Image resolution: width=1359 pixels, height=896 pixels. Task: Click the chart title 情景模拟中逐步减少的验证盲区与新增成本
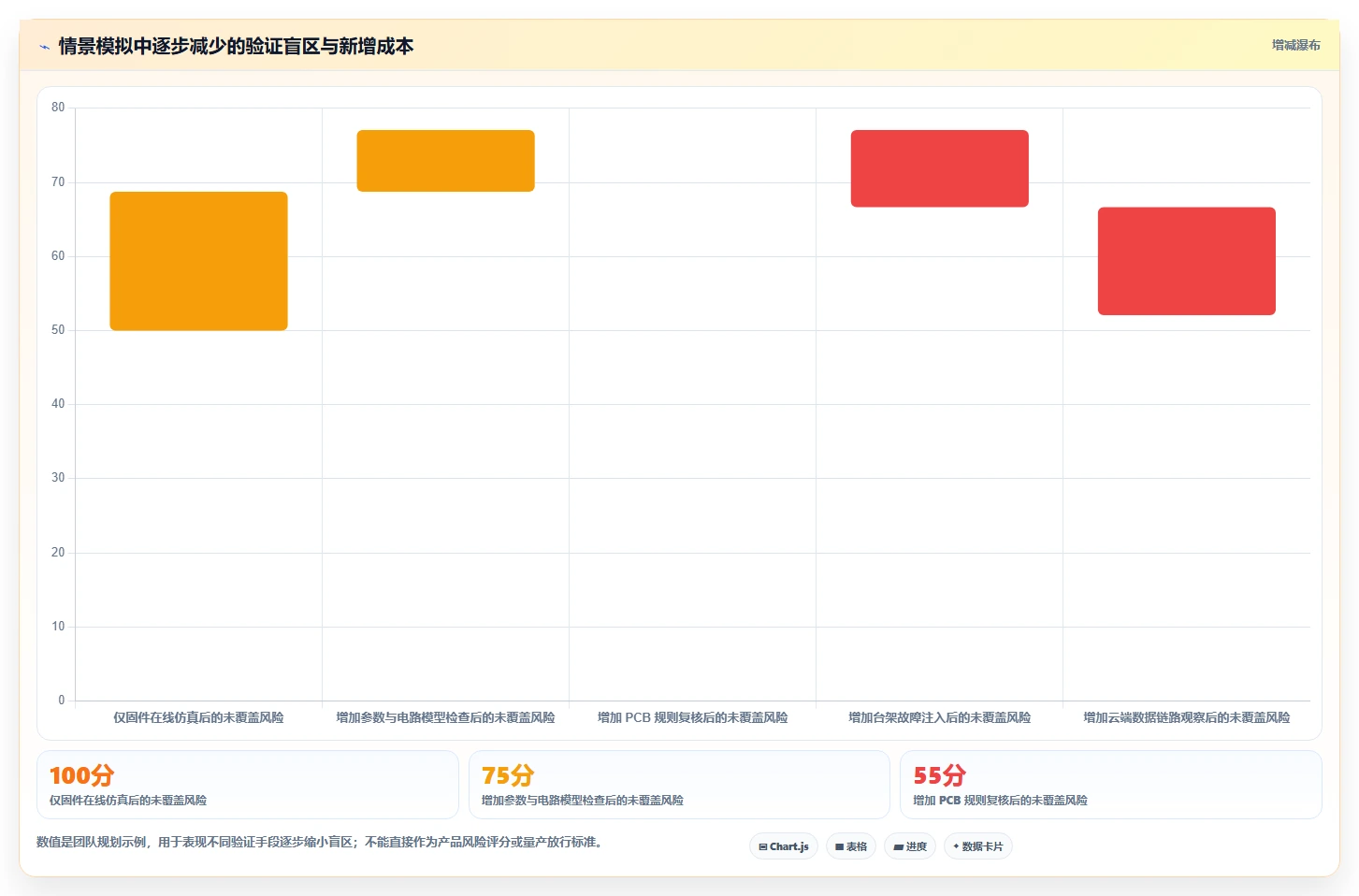236,46
